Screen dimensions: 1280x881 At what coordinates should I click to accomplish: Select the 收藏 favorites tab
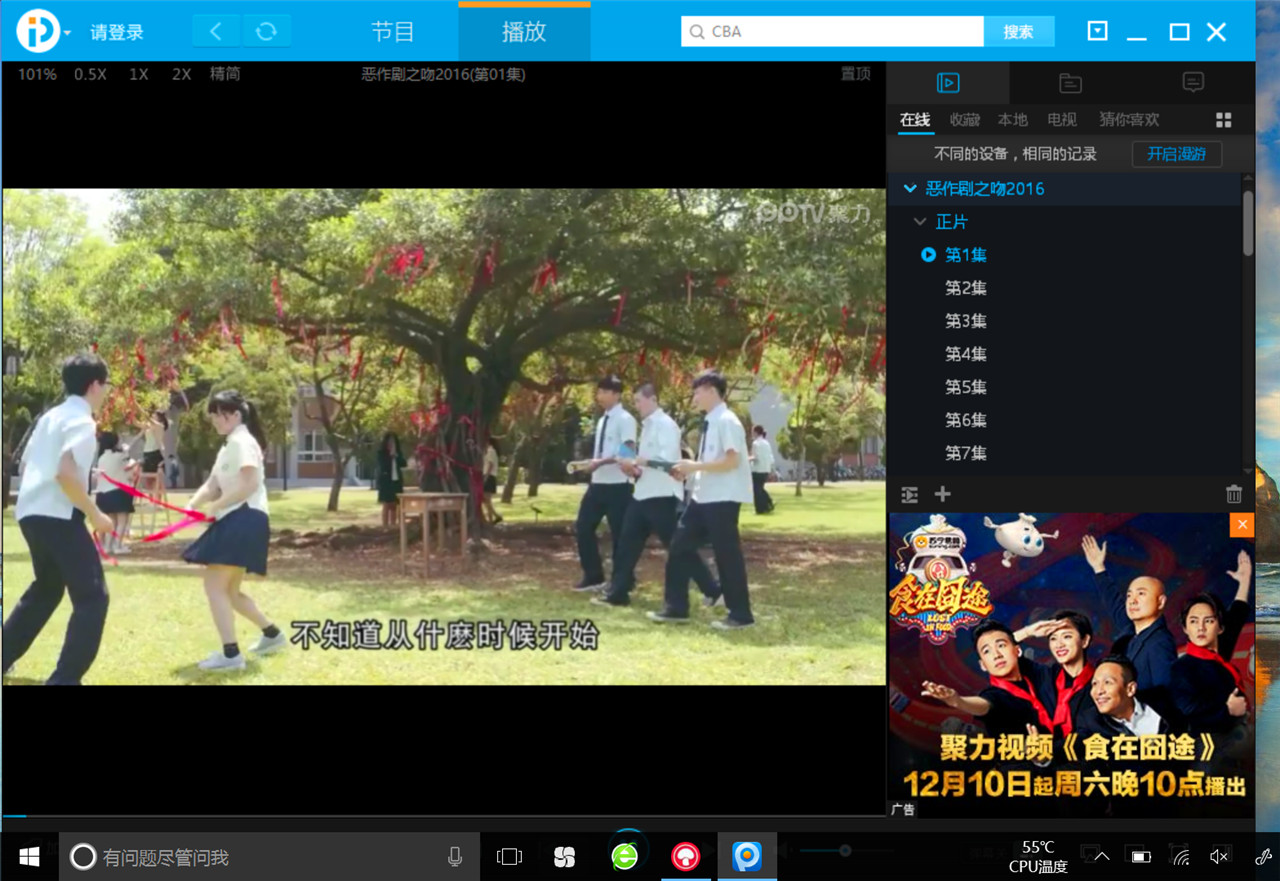(965, 120)
